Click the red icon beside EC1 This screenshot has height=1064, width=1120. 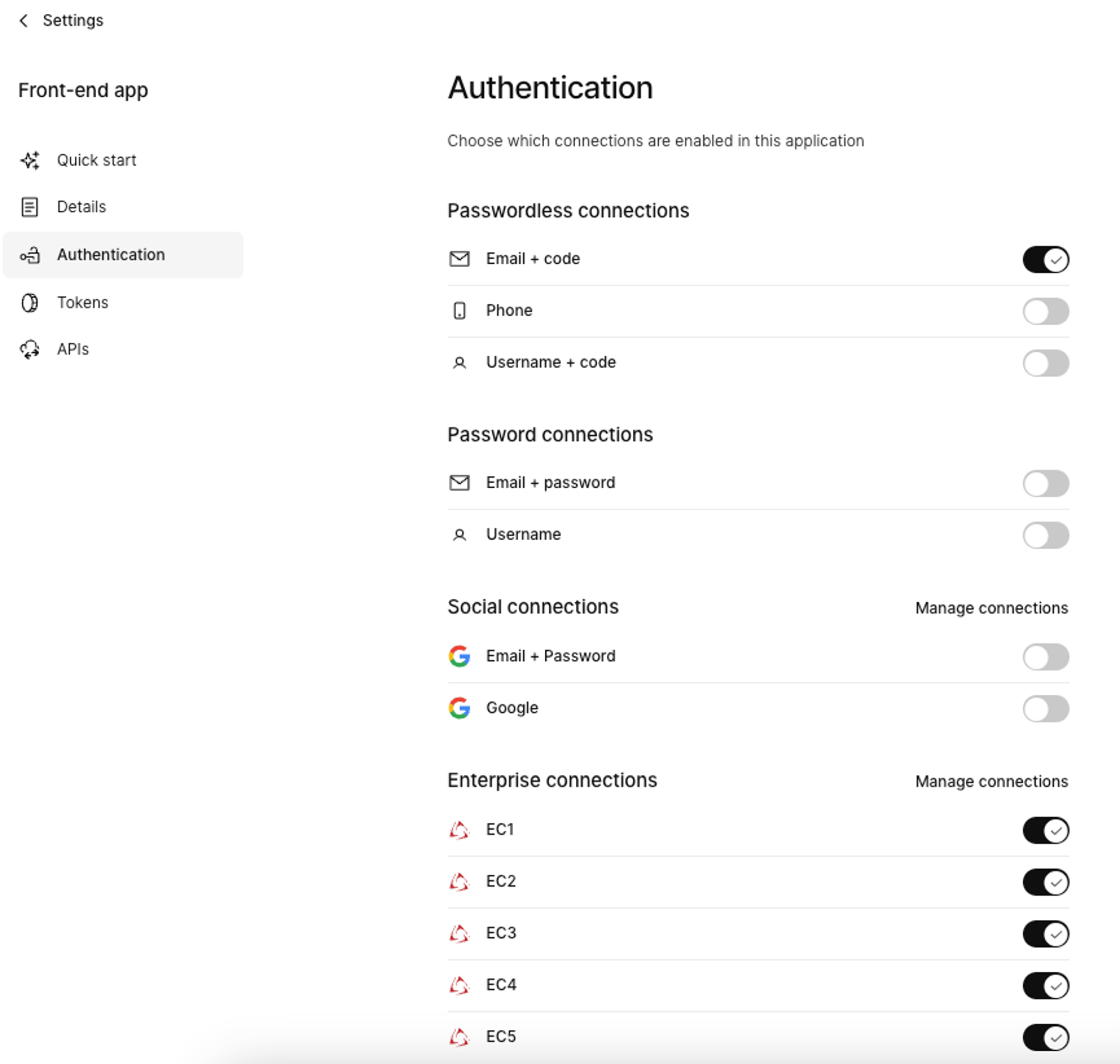tap(459, 830)
